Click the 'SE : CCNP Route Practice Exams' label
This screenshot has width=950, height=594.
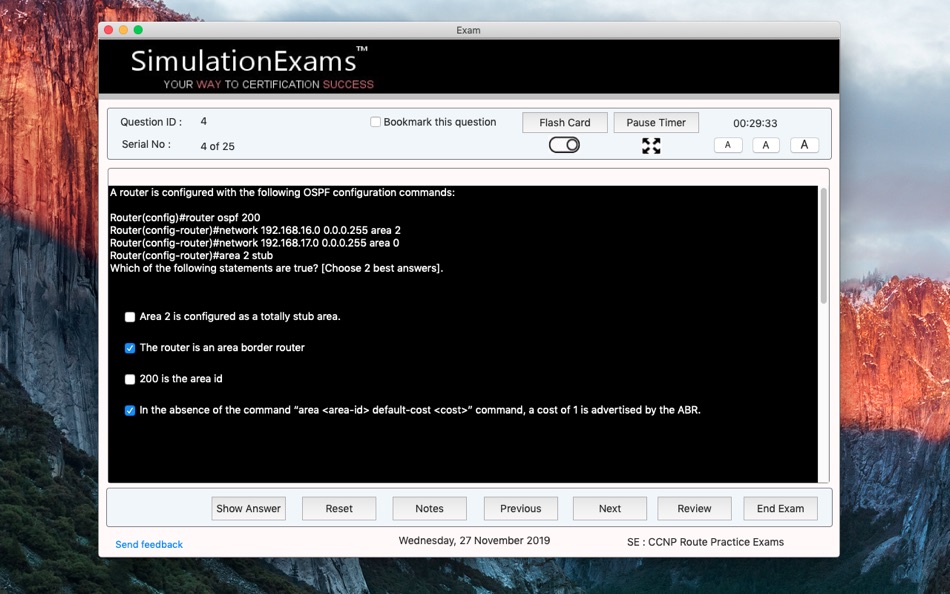[x=705, y=542]
